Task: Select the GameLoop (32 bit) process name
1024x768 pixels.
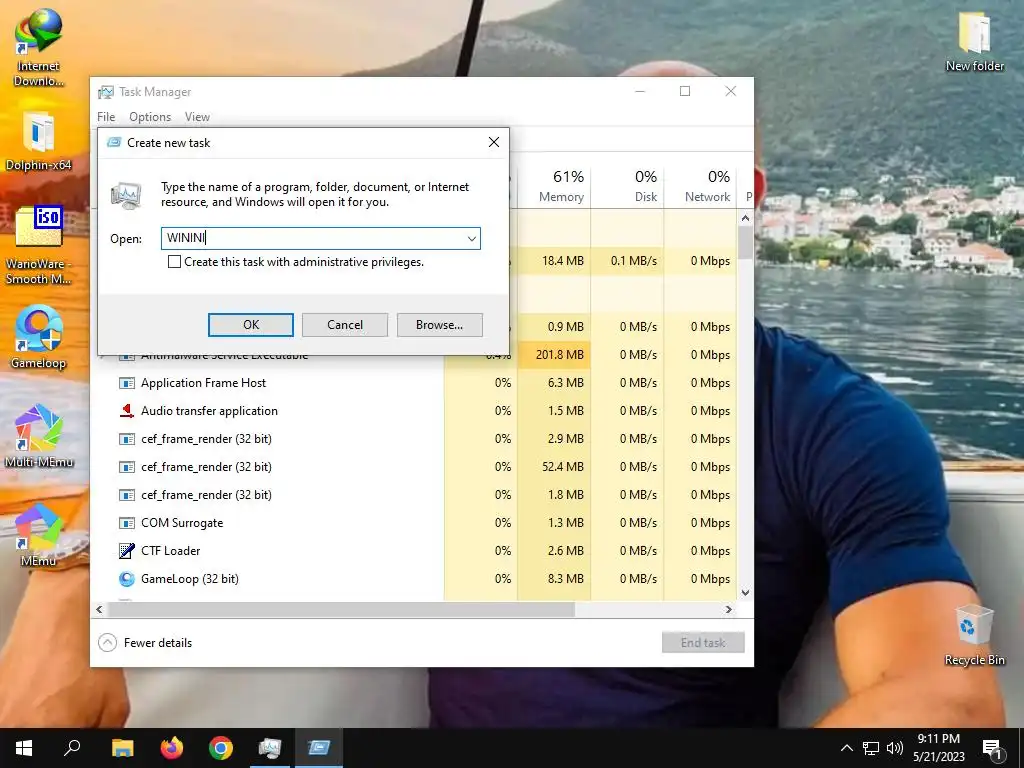Action: (190, 579)
